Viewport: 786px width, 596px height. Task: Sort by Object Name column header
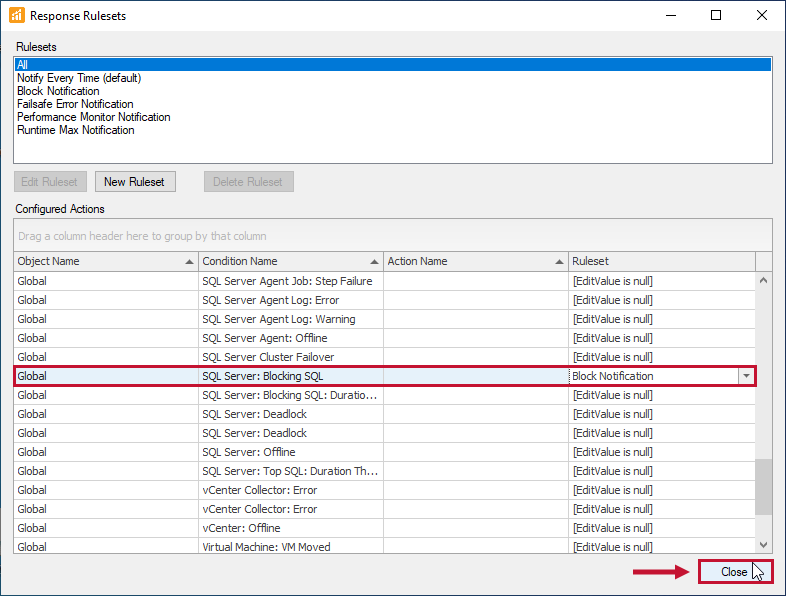106,261
